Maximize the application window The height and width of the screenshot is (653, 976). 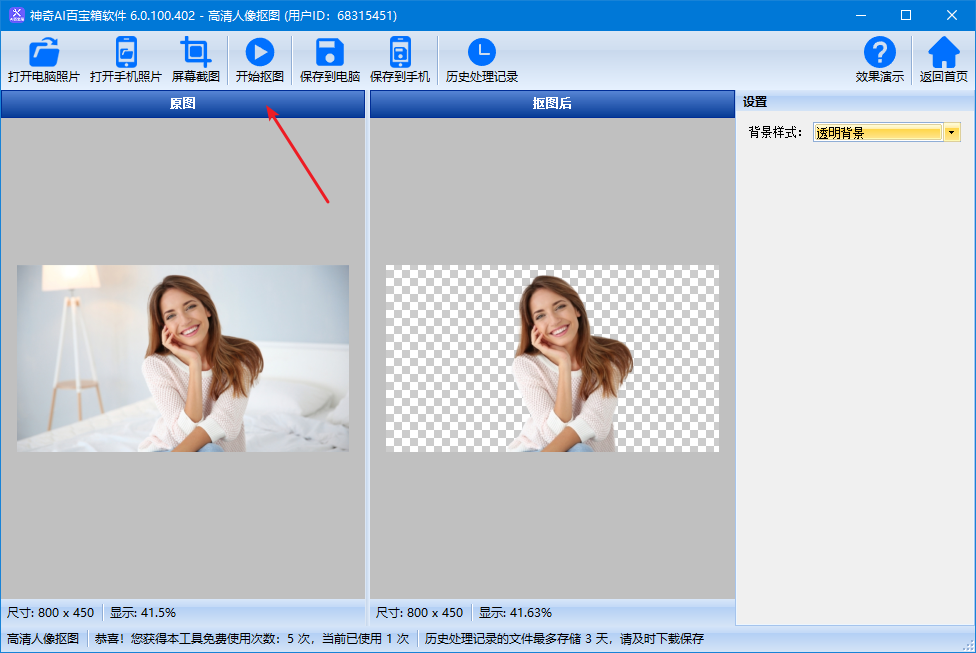(906, 15)
